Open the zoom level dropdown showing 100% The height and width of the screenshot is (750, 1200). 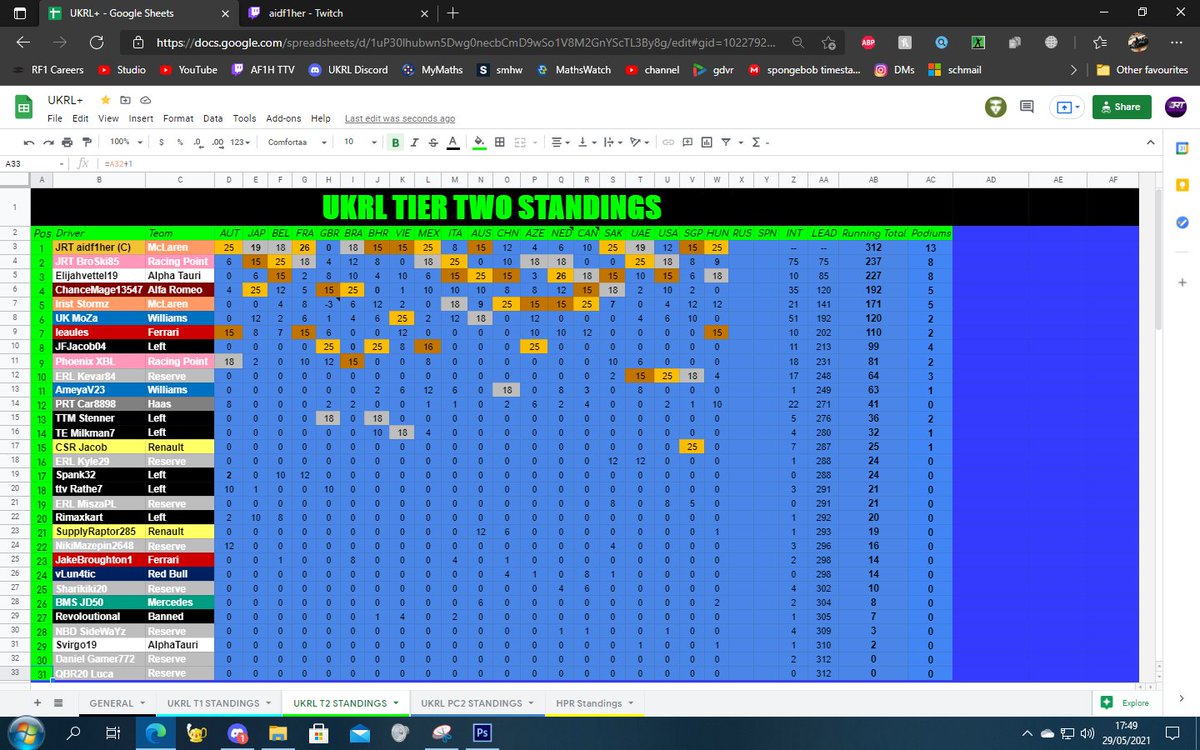124,142
